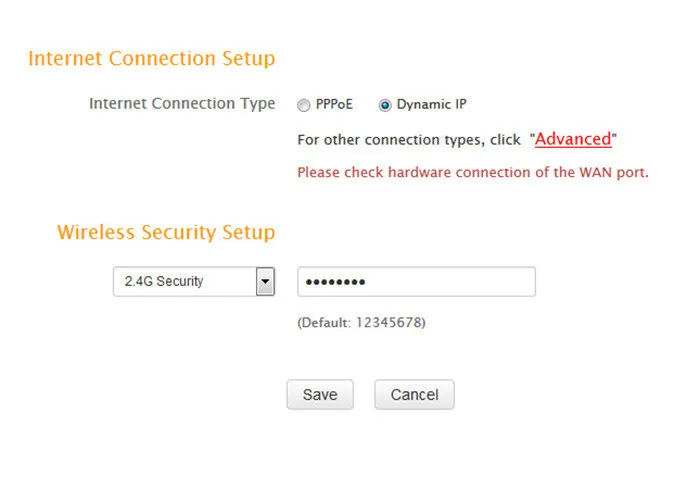Click Cancel to discard changes

click(x=414, y=395)
